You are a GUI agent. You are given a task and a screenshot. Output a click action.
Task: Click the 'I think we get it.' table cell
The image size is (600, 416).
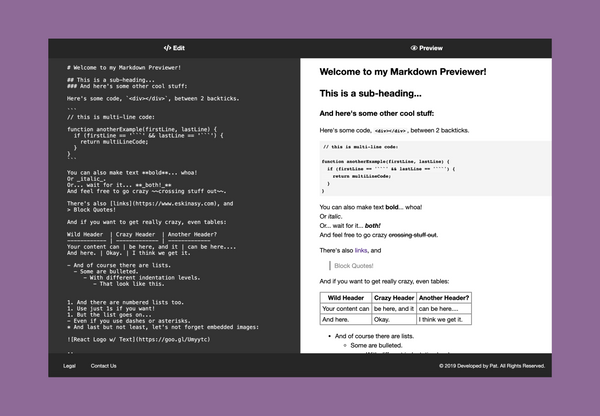coord(444,319)
